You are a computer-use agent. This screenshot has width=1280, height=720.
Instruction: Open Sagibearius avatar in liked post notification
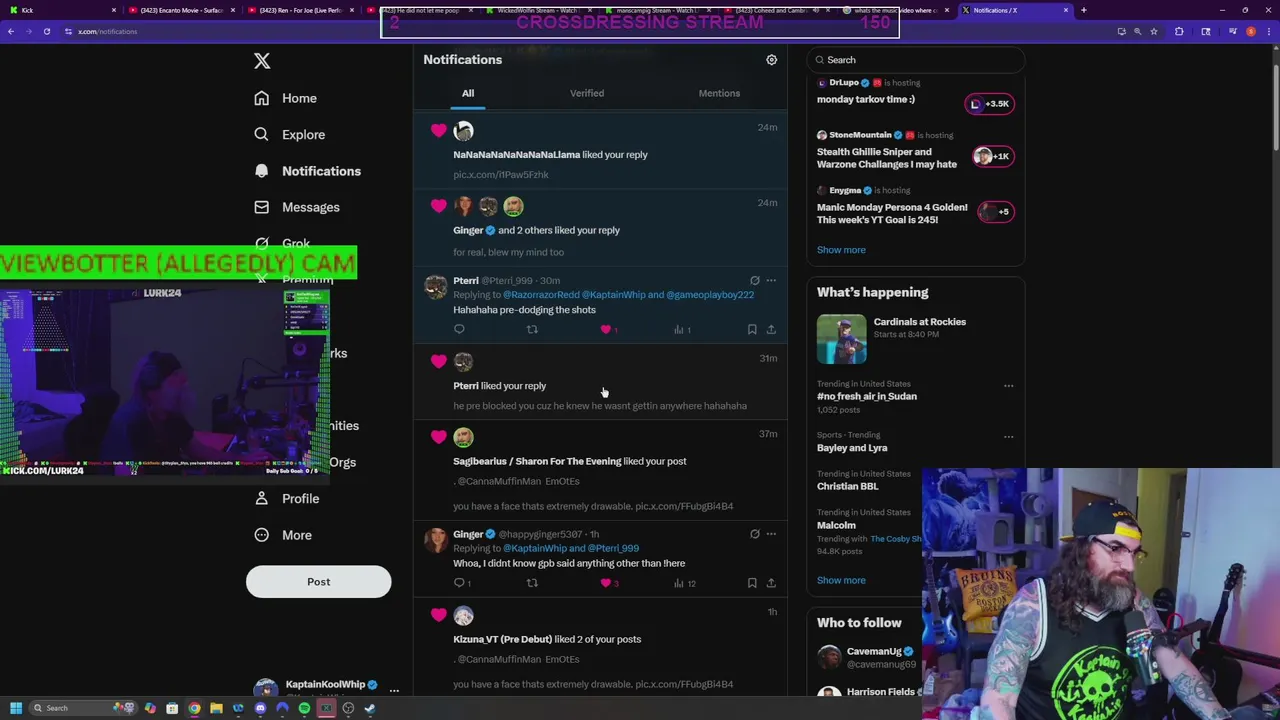coord(463,437)
